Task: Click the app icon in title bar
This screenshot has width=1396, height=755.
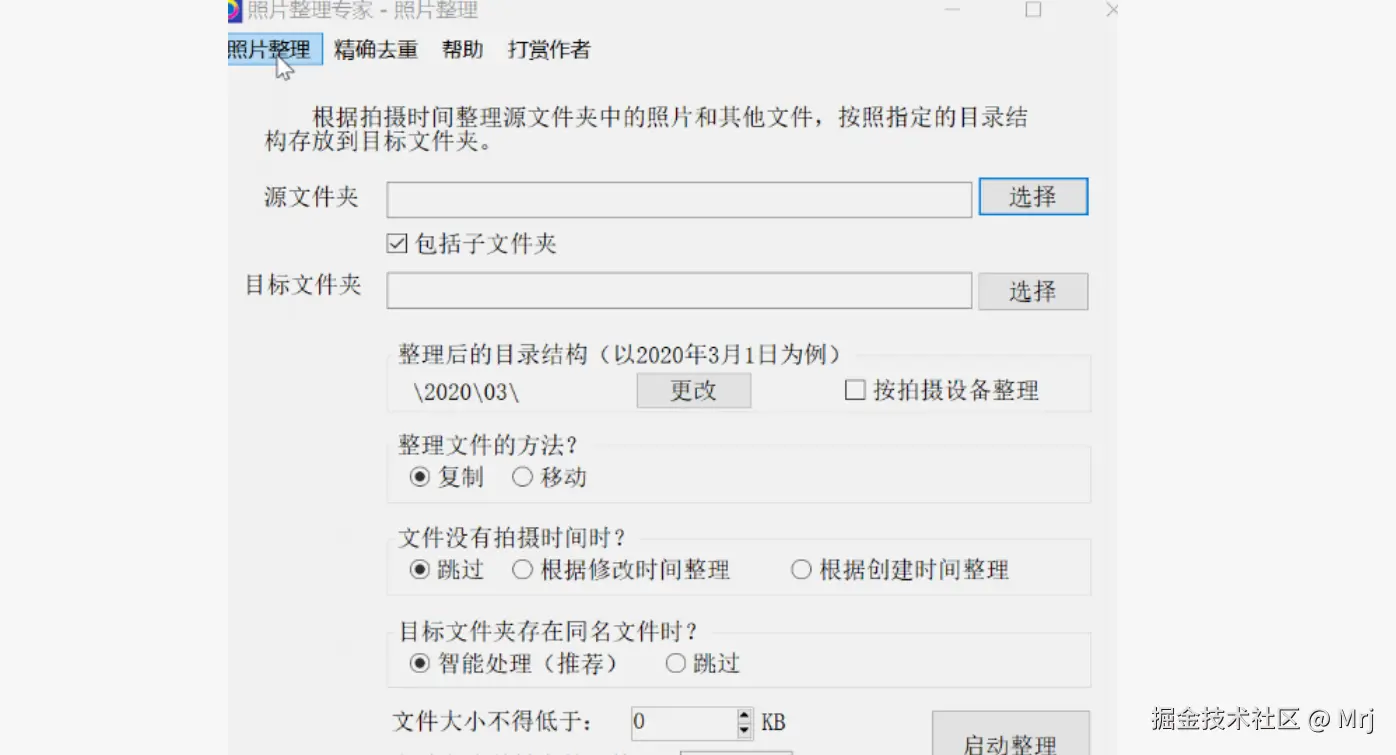Action: coord(234,11)
